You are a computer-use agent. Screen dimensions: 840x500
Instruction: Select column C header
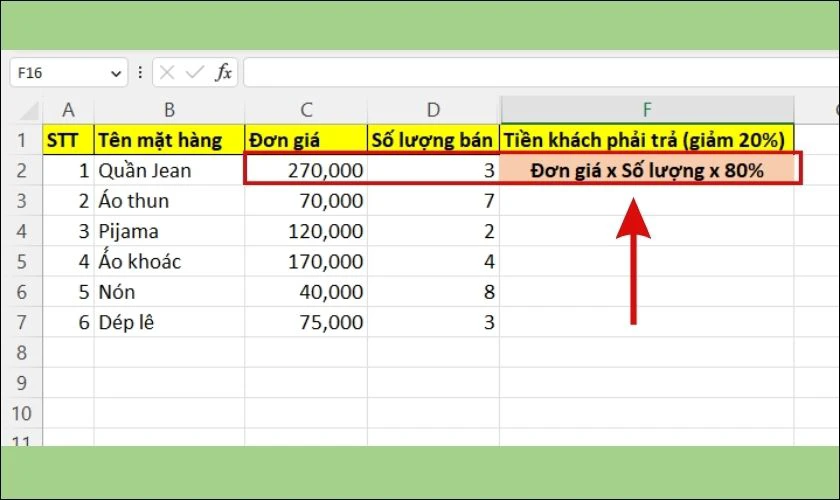tap(306, 110)
